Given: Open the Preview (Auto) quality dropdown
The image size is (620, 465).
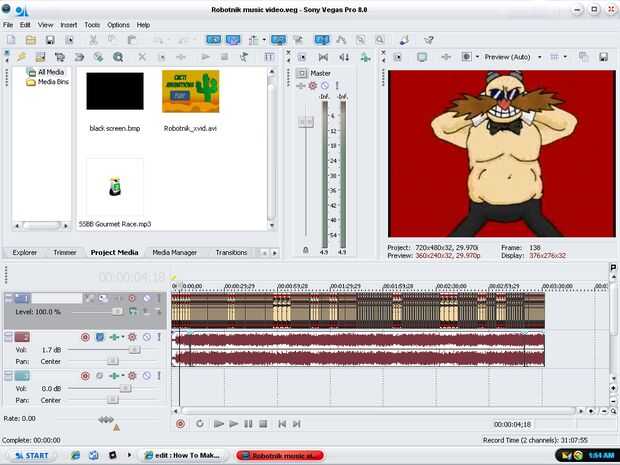Looking at the screenshot, I should (515, 57).
